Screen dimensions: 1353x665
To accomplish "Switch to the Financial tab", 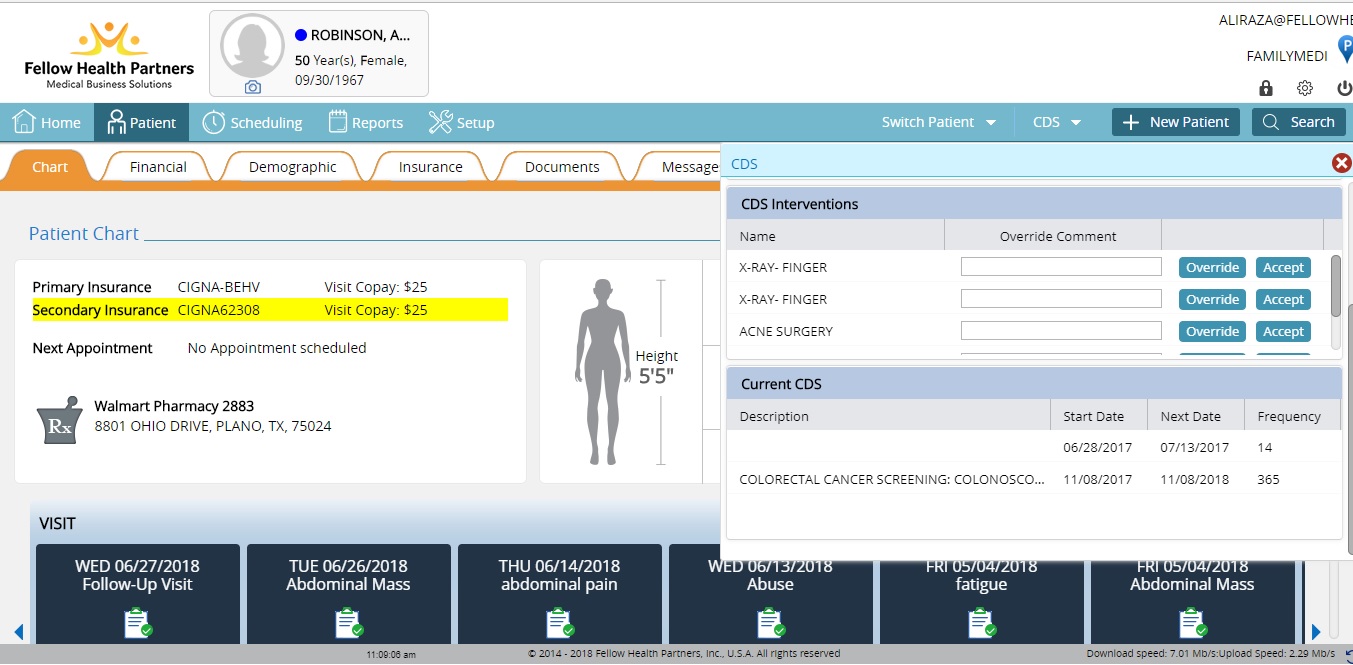I will (x=158, y=167).
